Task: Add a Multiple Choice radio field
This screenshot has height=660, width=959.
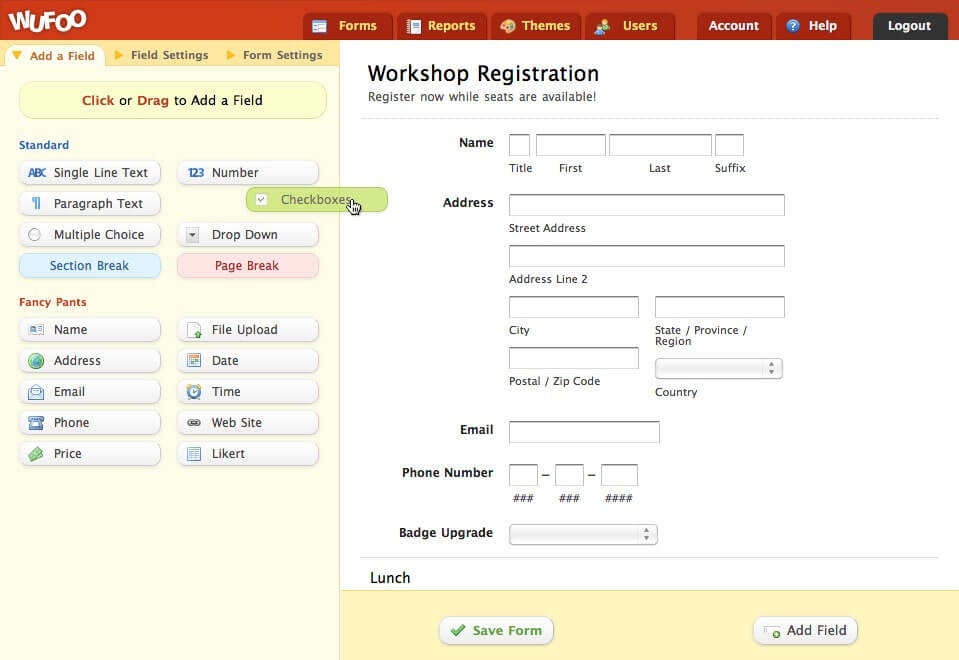Action: [89, 235]
